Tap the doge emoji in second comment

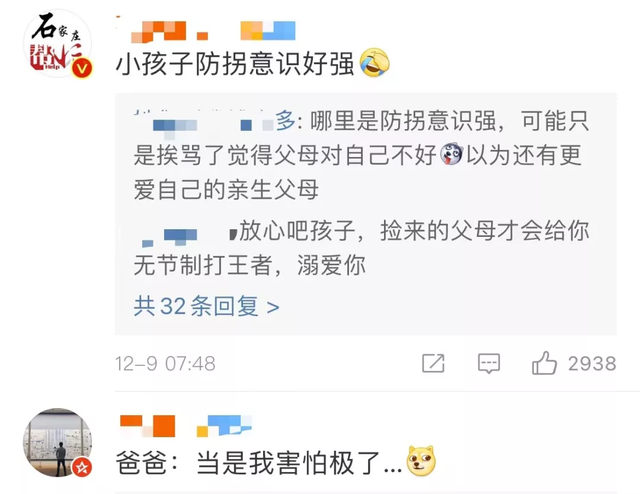click(x=421, y=461)
